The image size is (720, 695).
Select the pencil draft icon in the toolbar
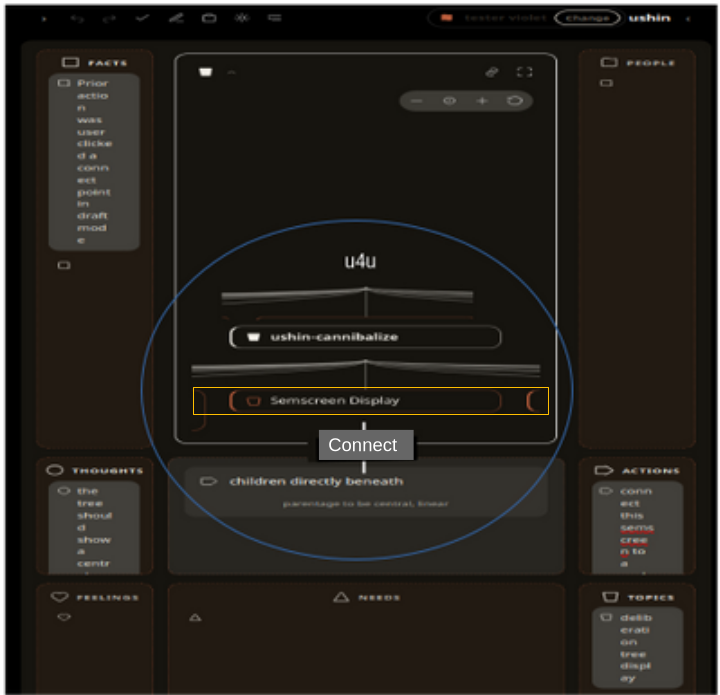tap(176, 18)
